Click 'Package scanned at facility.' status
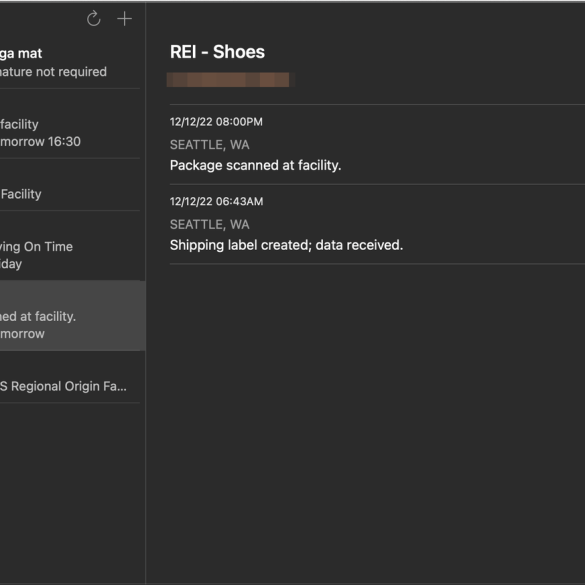The image size is (585, 585). pos(256,165)
